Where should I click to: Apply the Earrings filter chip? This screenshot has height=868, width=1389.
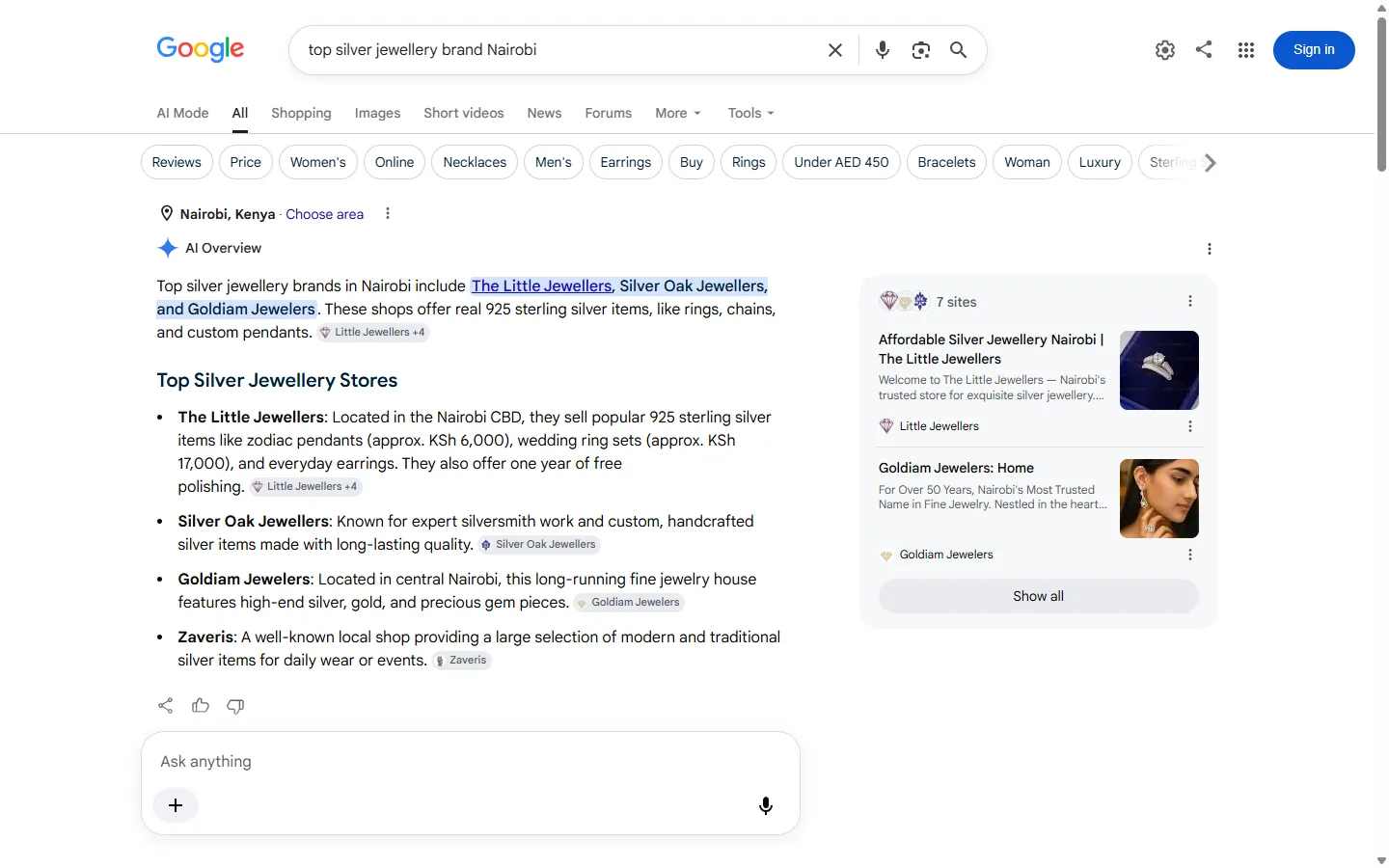[626, 162]
